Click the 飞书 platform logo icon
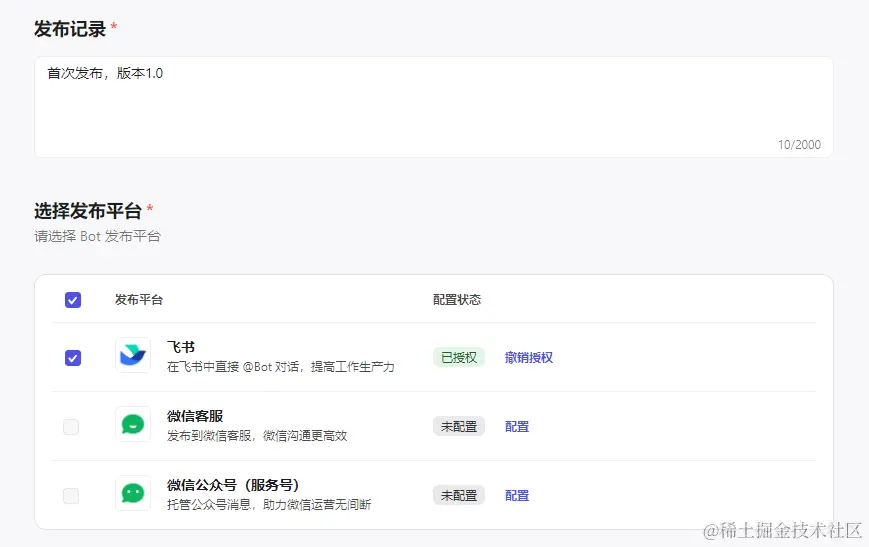Screen dimensions: 869x547 click(x=133, y=355)
